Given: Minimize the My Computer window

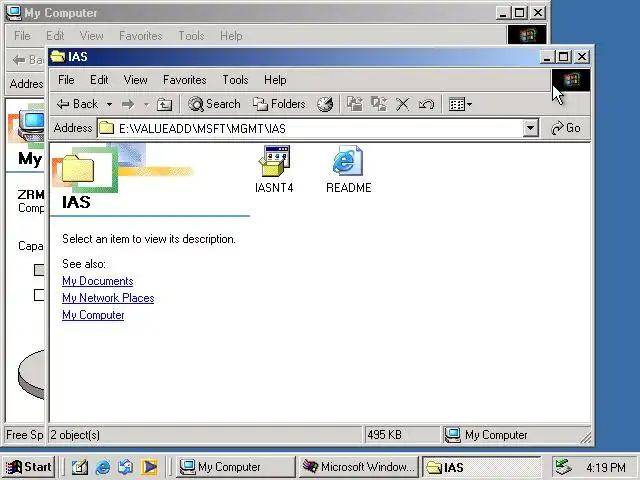Looking at the screenshot, I should 503,13.
